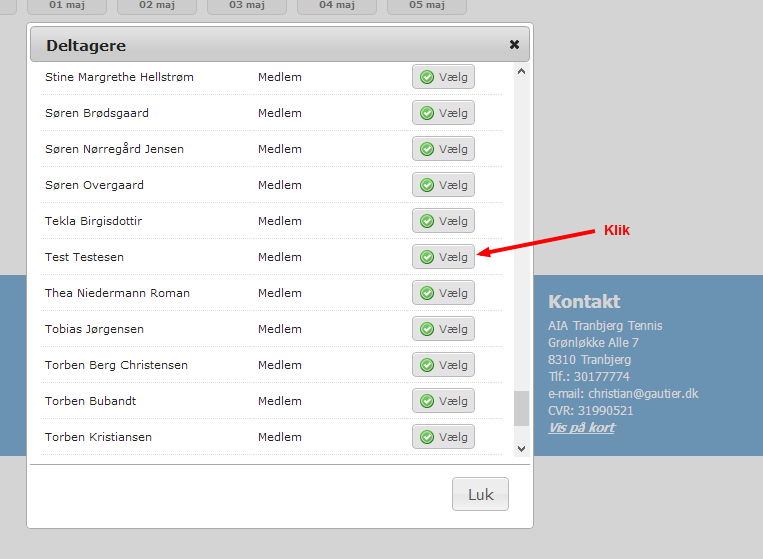Image resolution: width=763 pixels, height=559 pixels.
Task: Click the Grønløkke Alle 7 address text
Action: point(593,343)
